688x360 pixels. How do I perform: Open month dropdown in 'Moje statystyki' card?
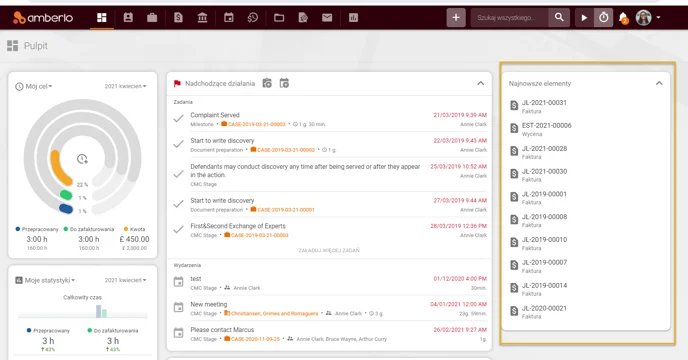click(125, 280)
